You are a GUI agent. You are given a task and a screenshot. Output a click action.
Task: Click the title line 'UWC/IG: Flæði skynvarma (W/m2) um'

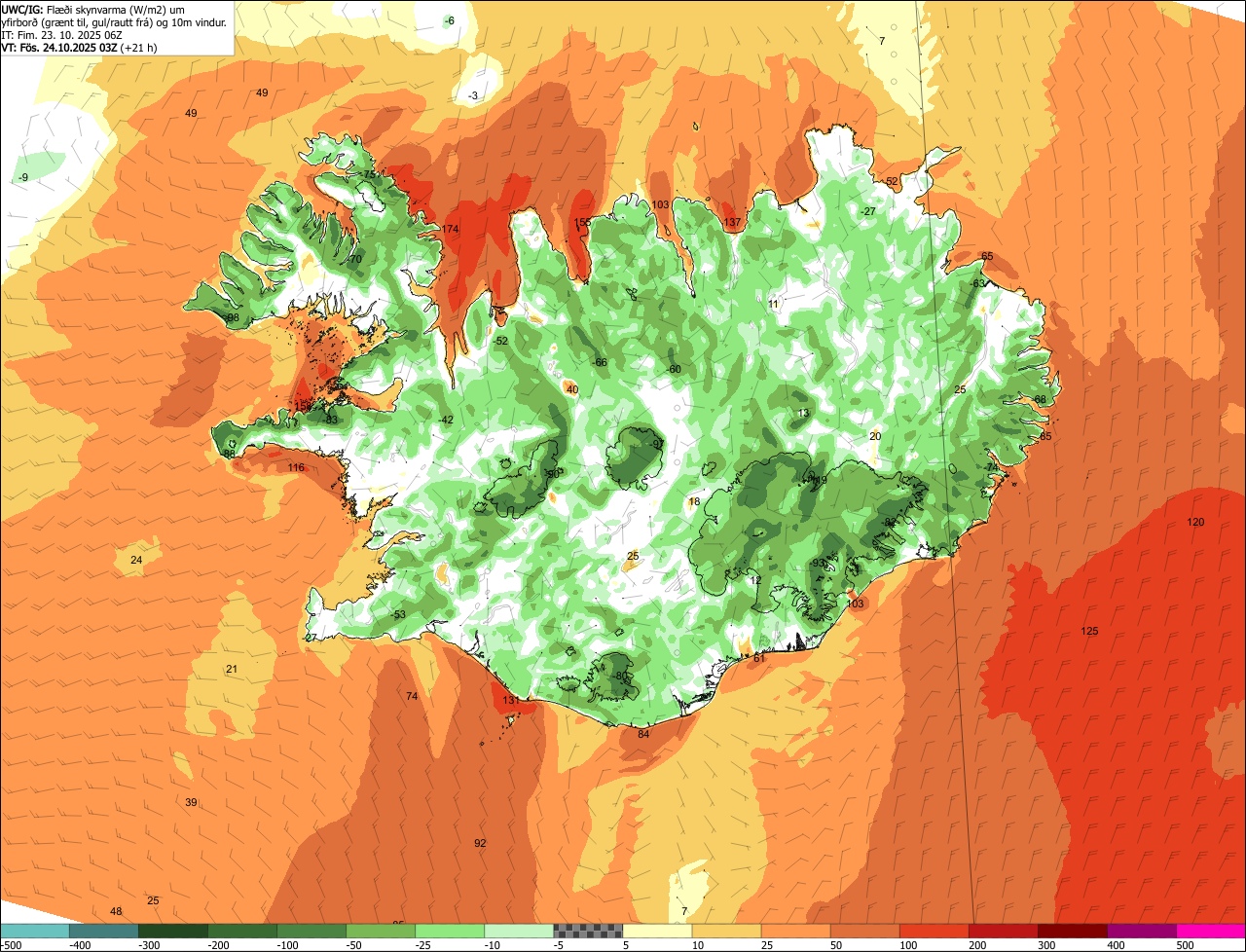tap(92, 9)
